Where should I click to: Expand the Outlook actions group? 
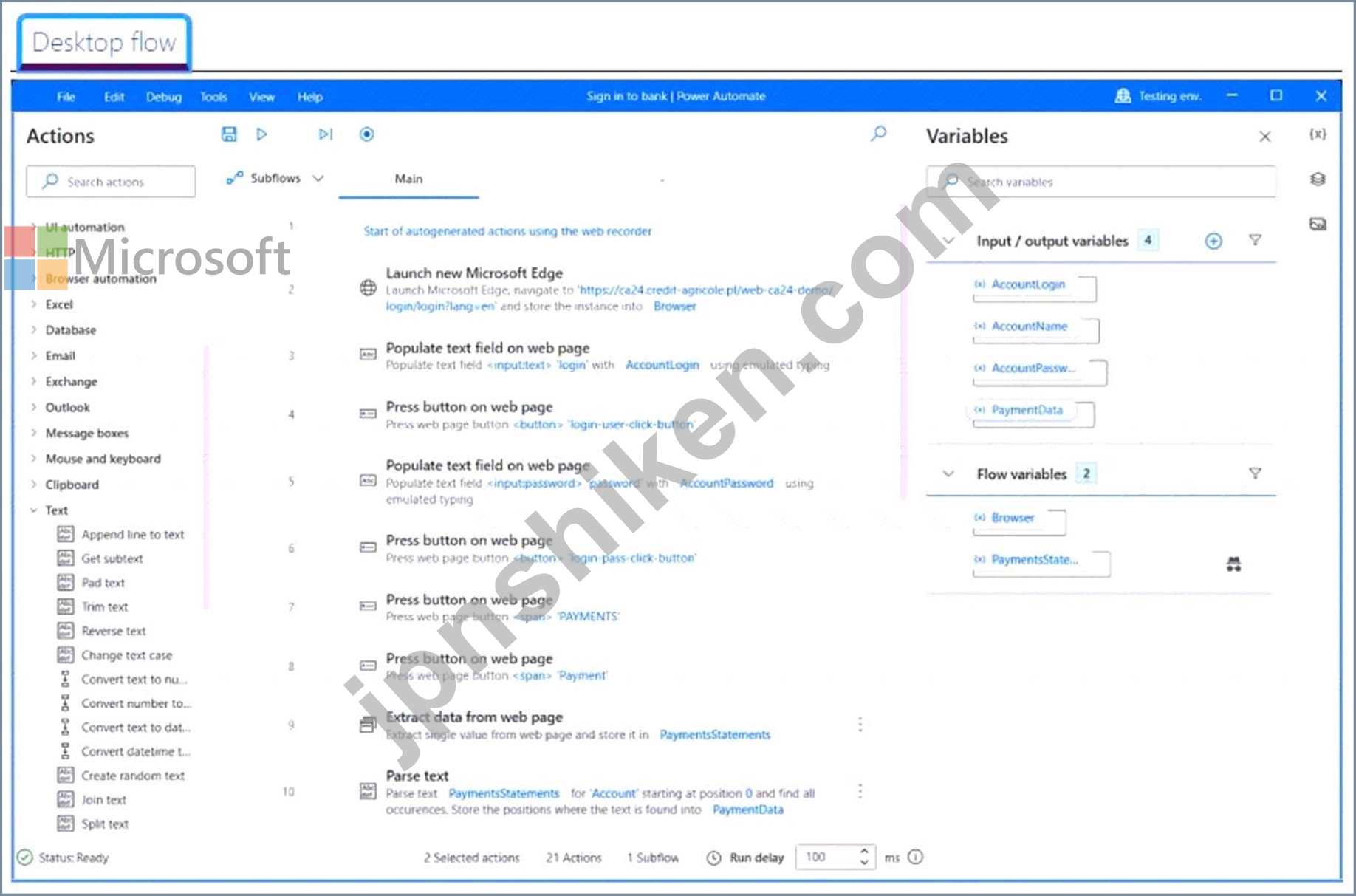(33, 407)
